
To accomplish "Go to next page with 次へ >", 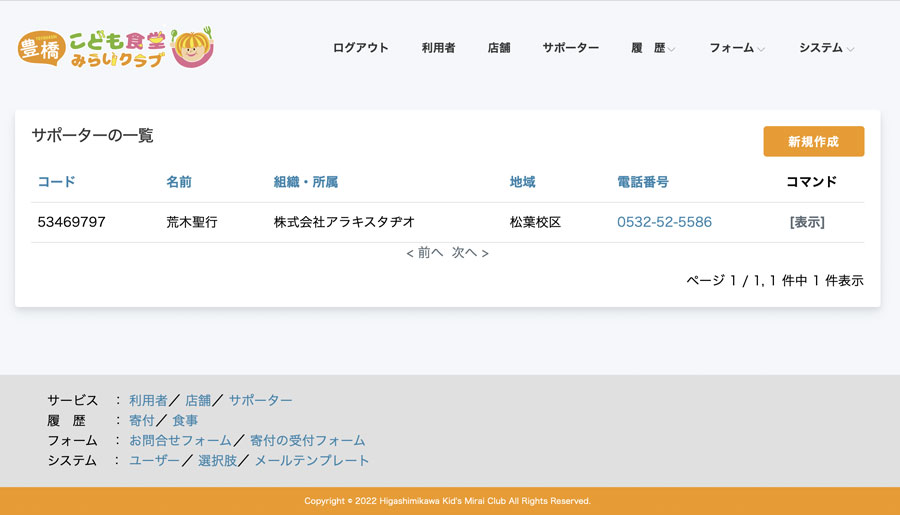I will (x=470, y=253).
